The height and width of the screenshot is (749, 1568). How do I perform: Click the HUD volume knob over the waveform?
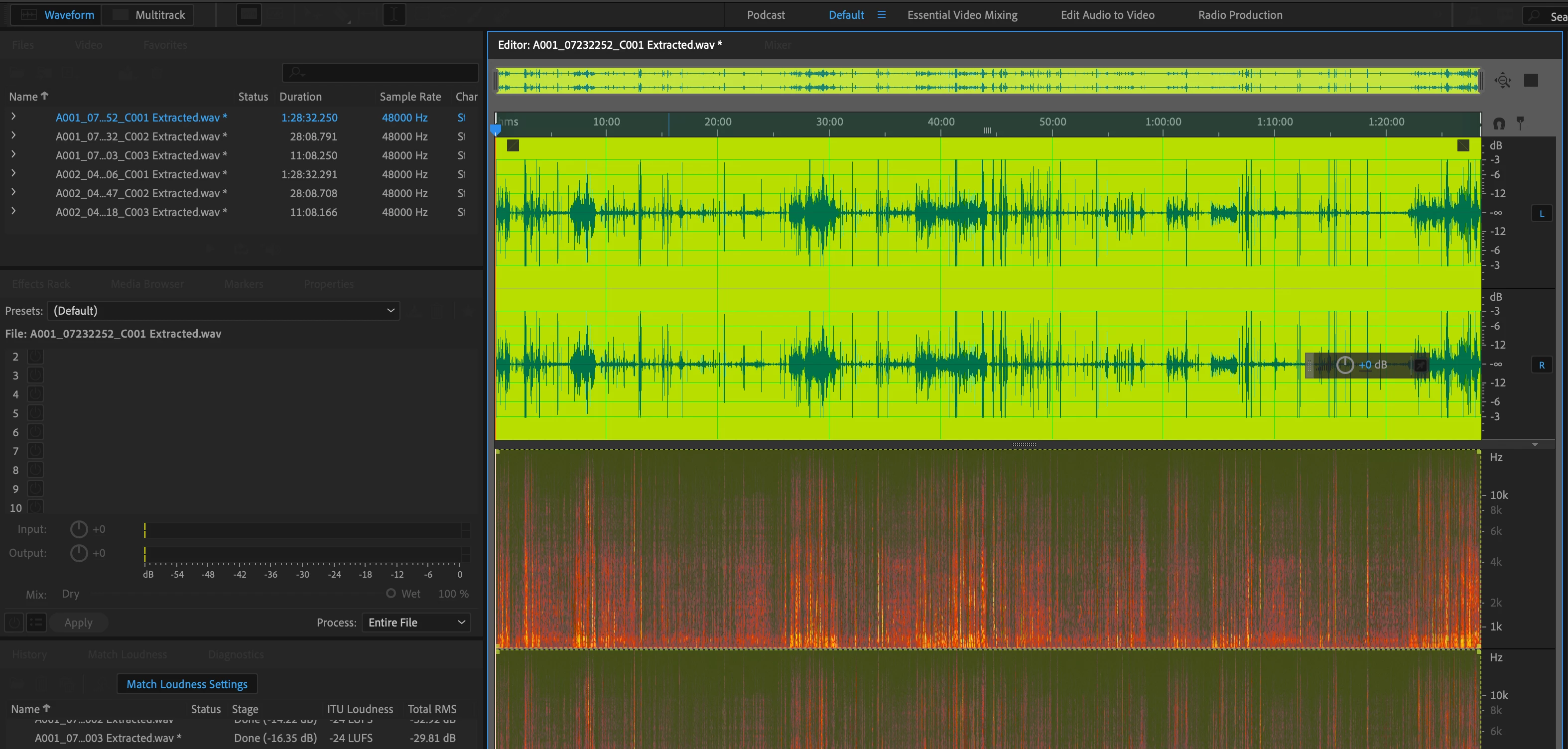[1345, 365]
